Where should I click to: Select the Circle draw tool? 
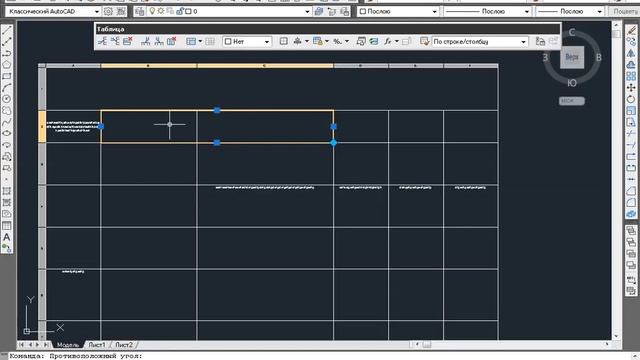(7, 99)
